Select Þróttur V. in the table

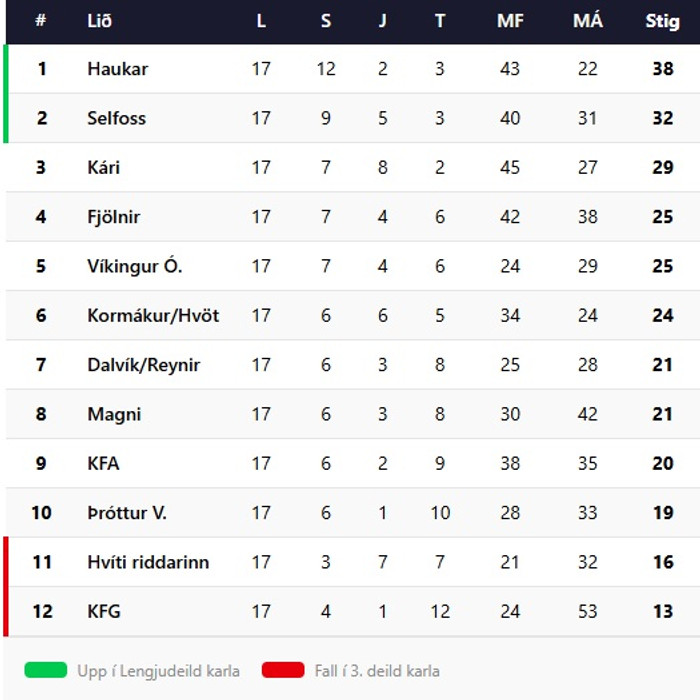tap(127, 513)
